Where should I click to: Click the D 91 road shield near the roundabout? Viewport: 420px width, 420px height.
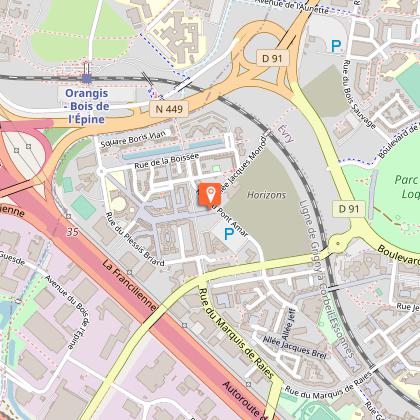(272, 58)
